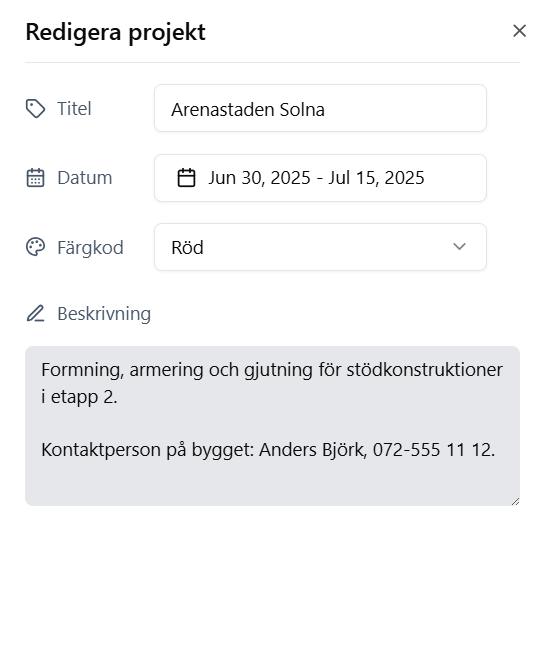
Task: Focus the Arenastaden Solna title field
Action: click(x=320, y=108)
